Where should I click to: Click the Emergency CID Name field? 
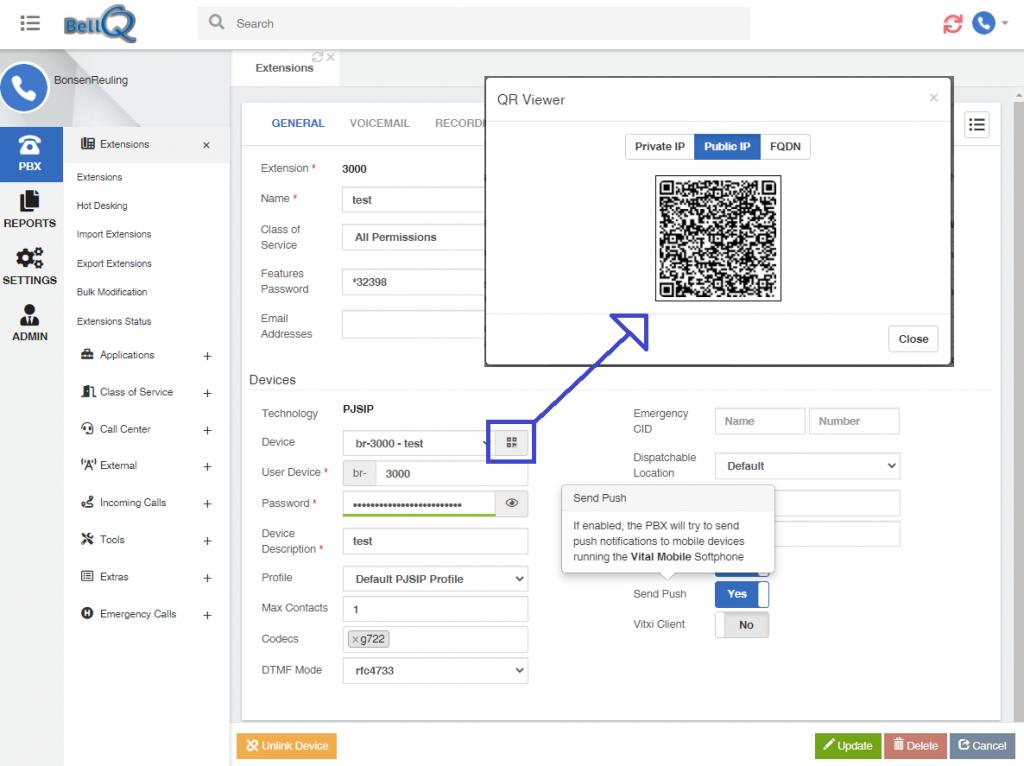pos(760,421)
